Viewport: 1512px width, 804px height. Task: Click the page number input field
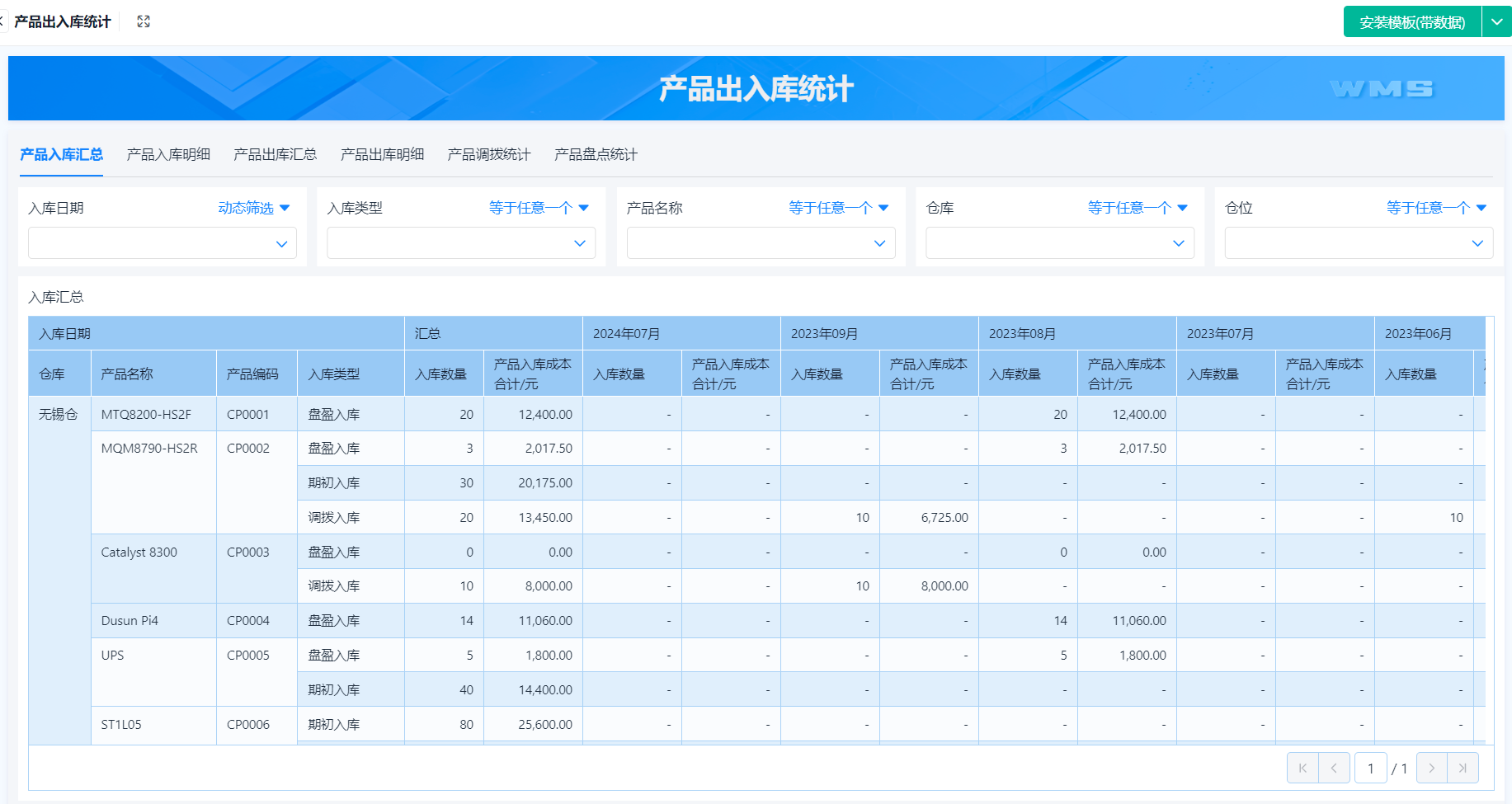click(x=1371, y=768)
